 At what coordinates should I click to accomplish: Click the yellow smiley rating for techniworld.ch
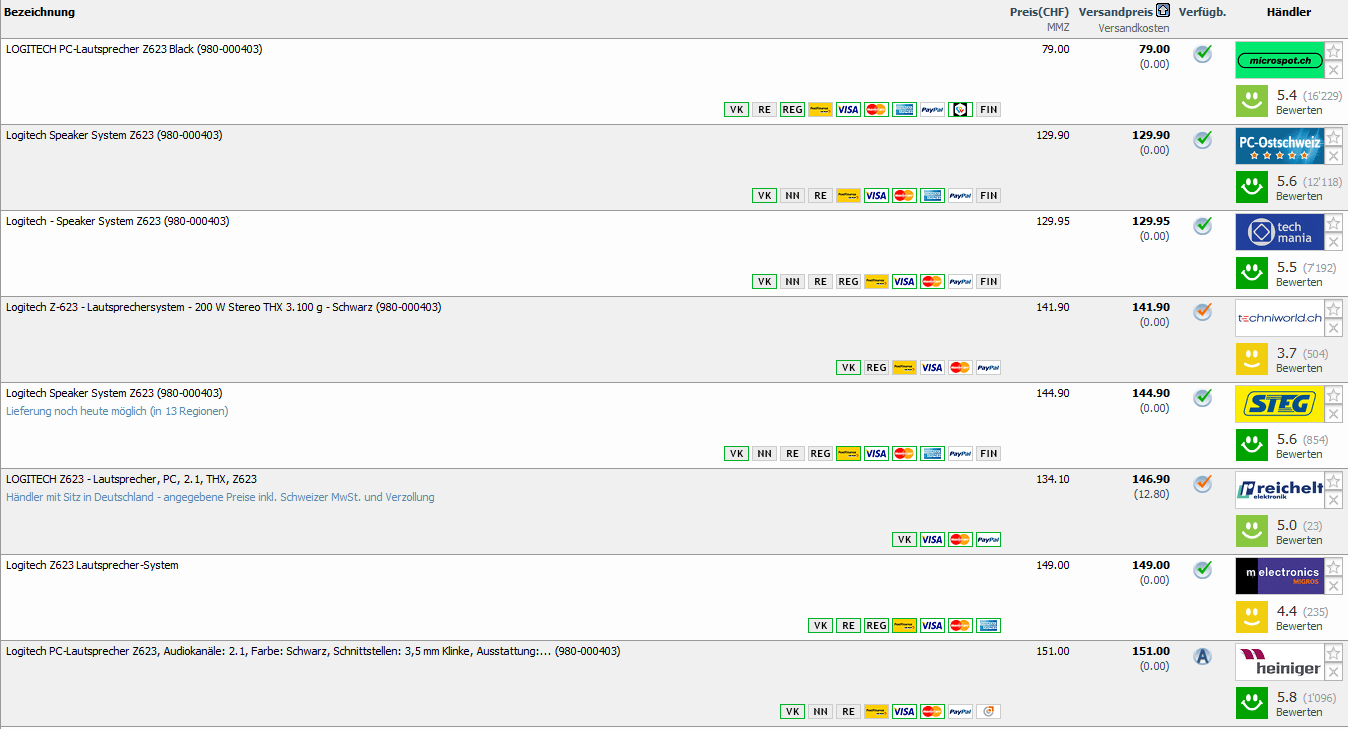pos(1250,357)
